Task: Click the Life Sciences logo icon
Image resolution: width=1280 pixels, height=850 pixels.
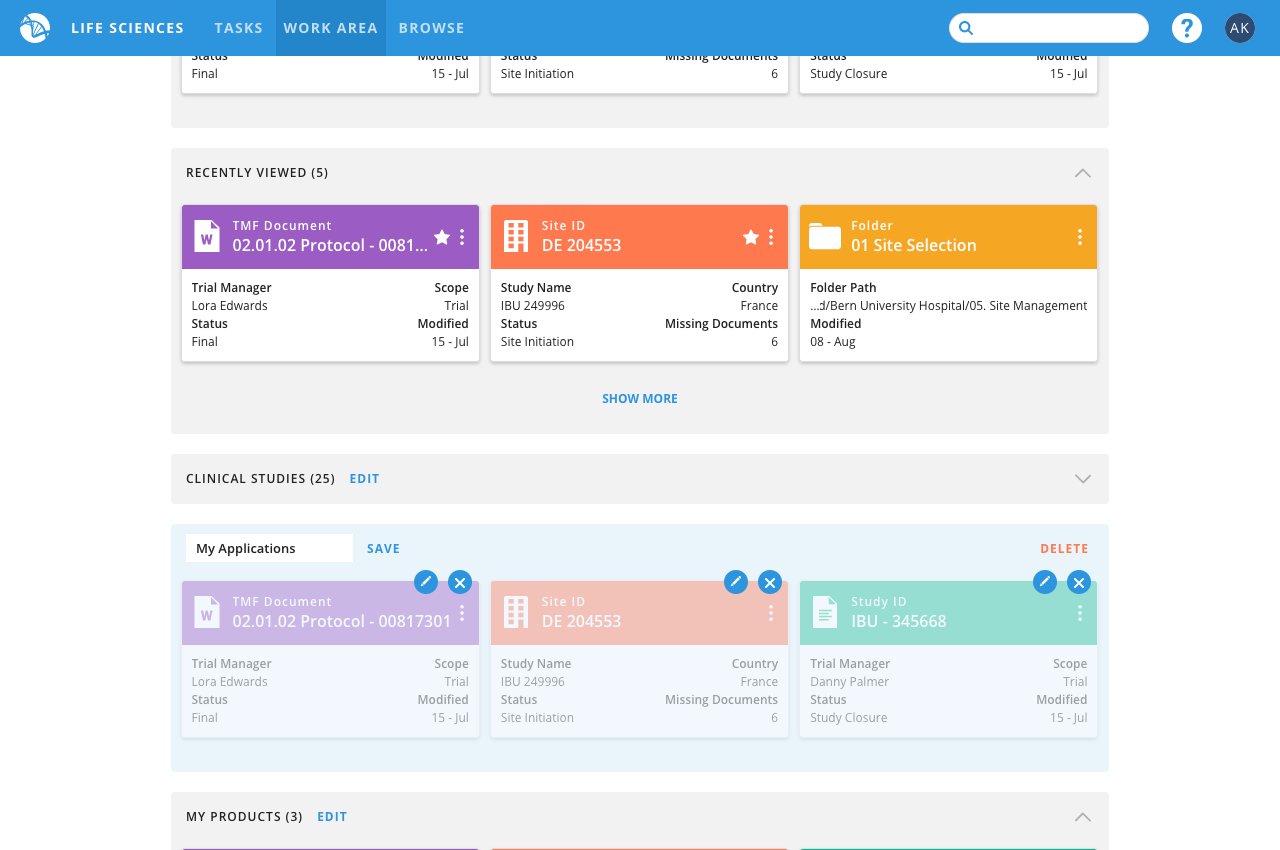Action: tap(35, 28)
